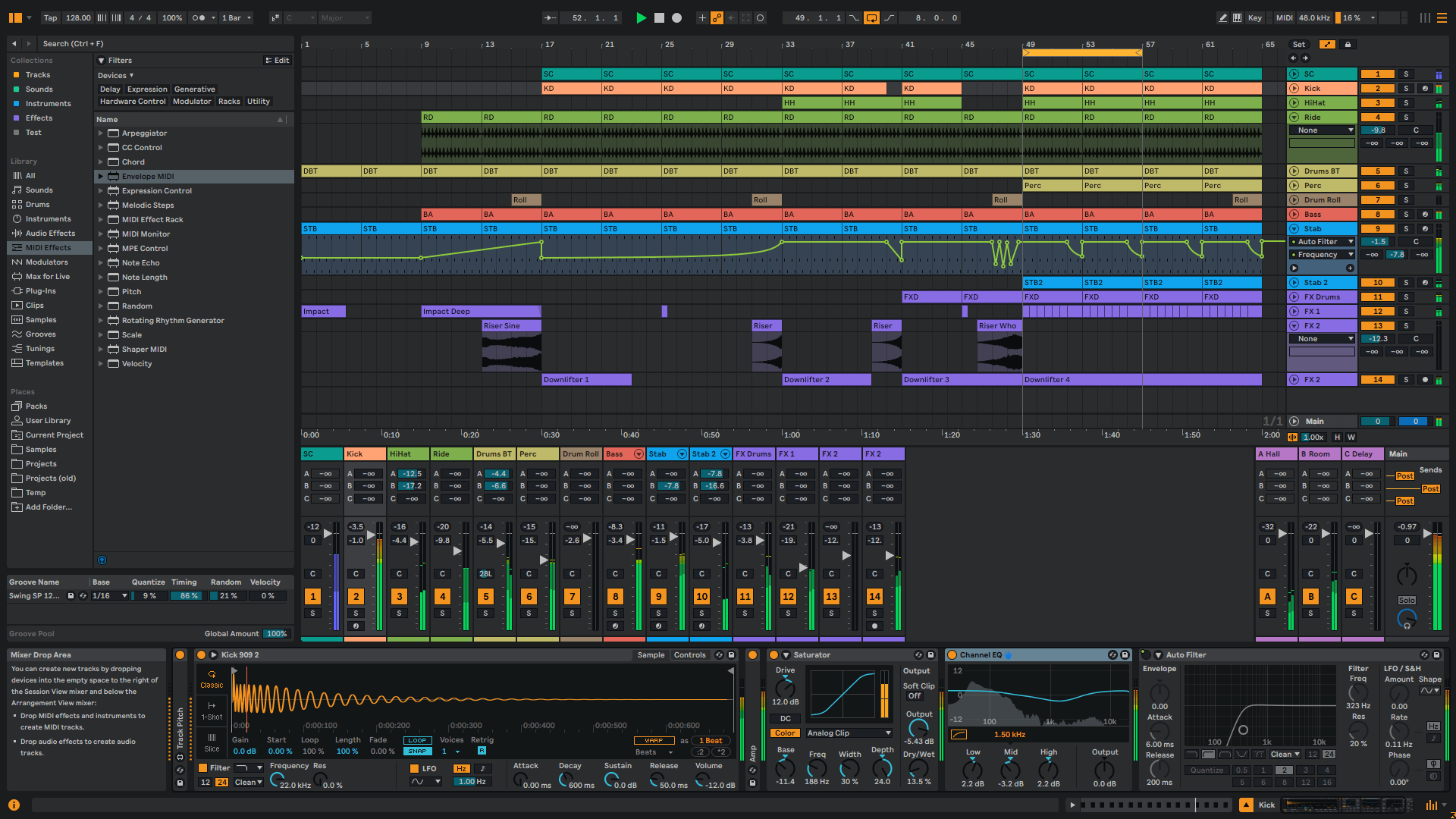Disable the Saturator with its device activator
This screenshot has height=819, width=1456.
pyautogui.click(x=774, y=654)
